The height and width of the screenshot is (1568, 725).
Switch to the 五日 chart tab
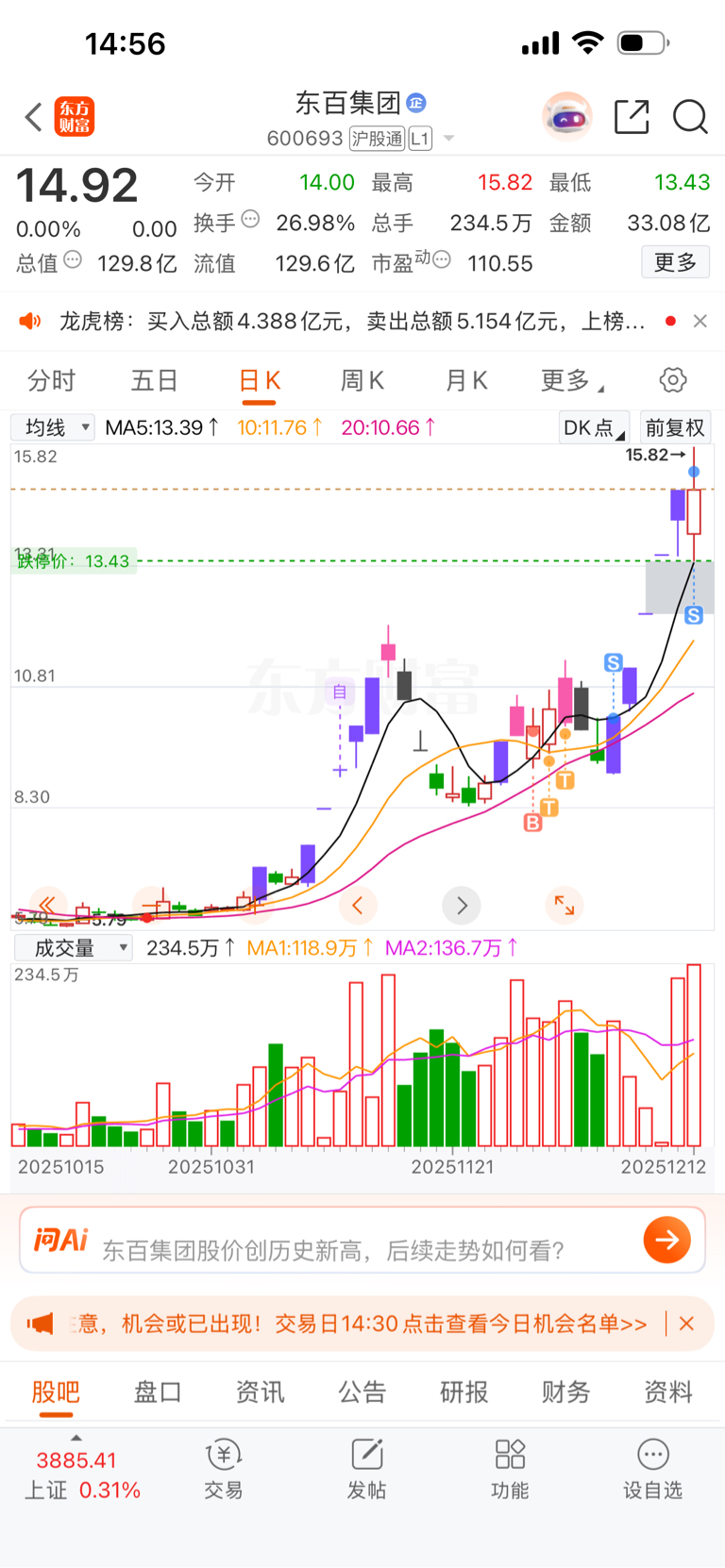point(155,380)
